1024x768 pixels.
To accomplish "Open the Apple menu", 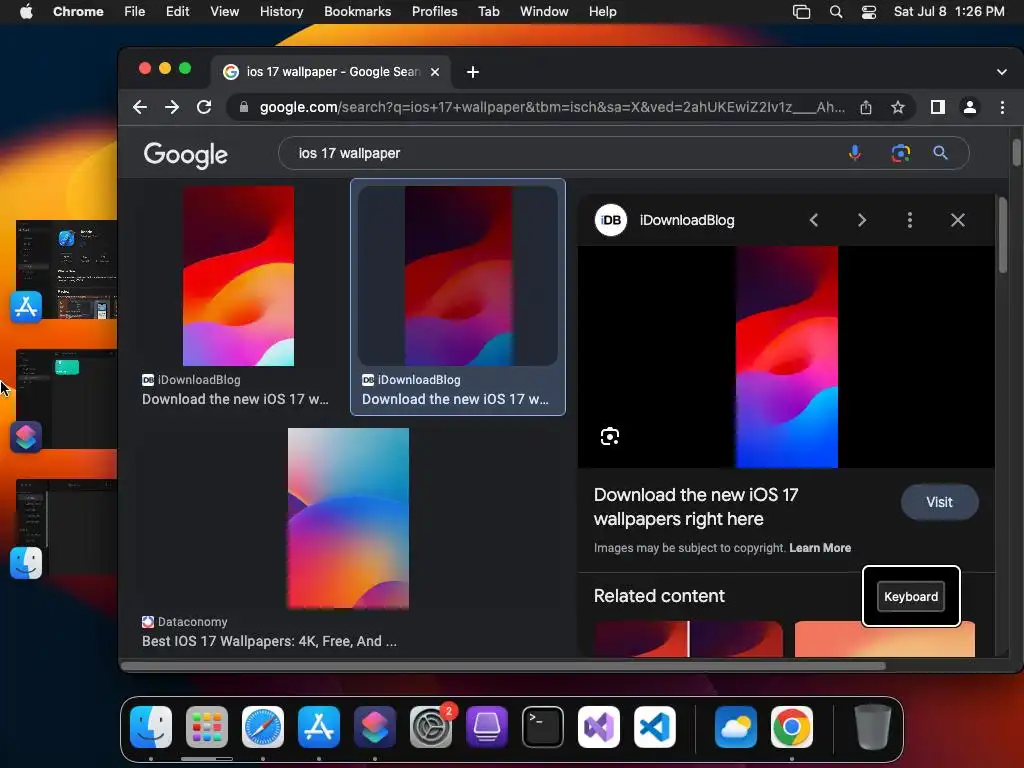I will (26, 12).
